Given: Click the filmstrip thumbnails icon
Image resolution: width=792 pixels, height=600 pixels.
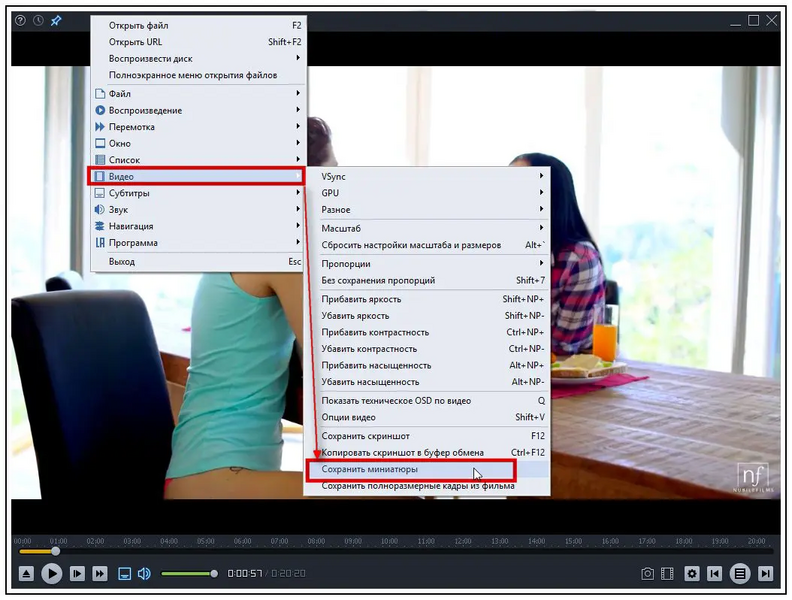Looking at the screenshot, I should point(669,573).
